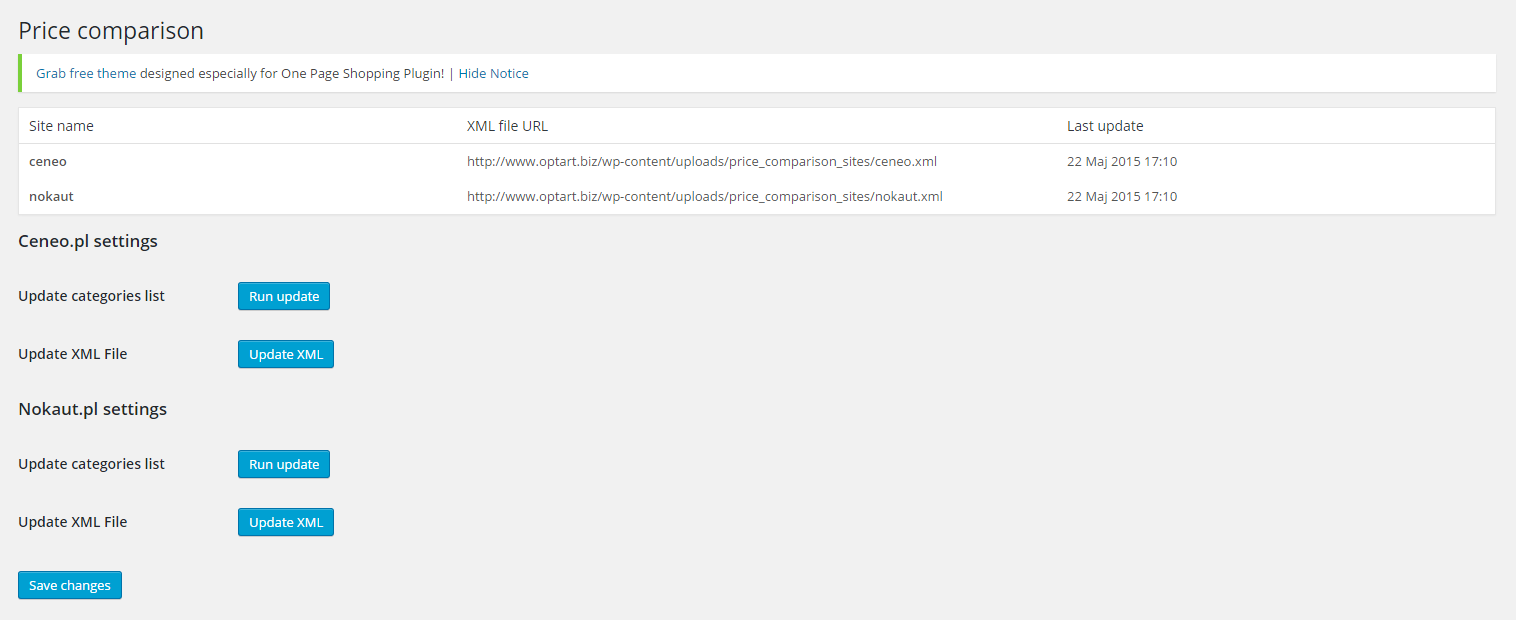Select the ceneo site name cell
The height and width of the screenshot is (620, 1516).
(48, 161)
